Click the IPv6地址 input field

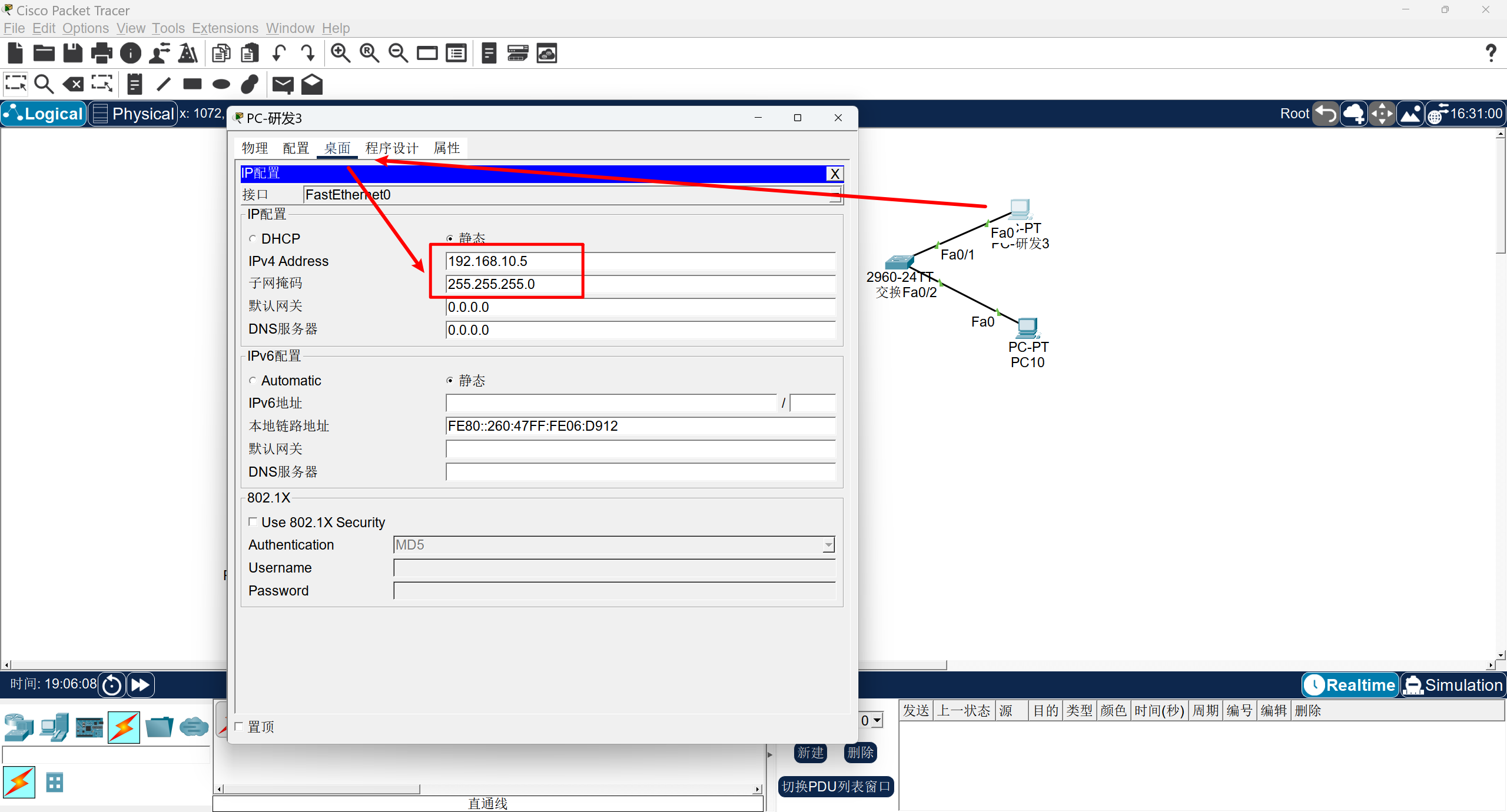click(x=612, y=403)
